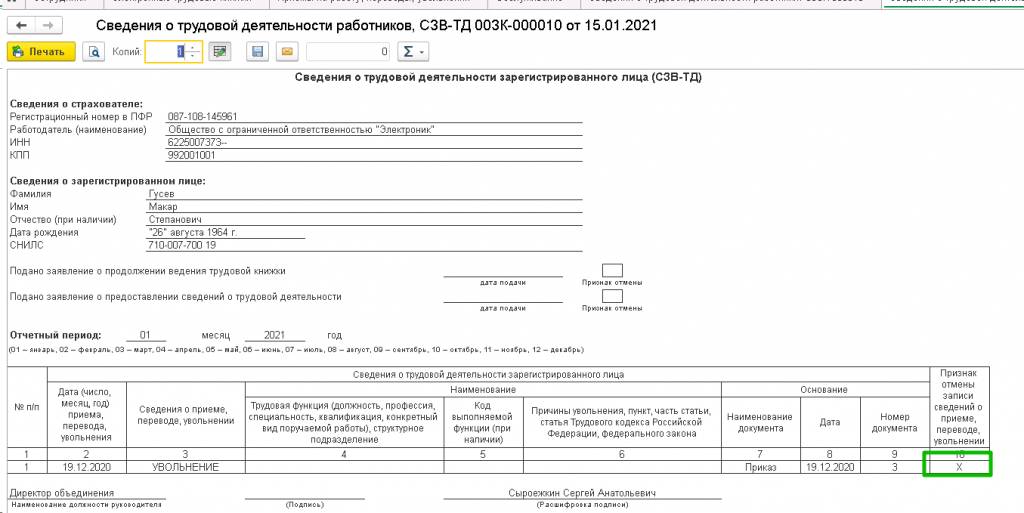The height and width of the screenshot is (513, 1024).
Task: Select surname cell Гусев
Action: click(365, 194)
